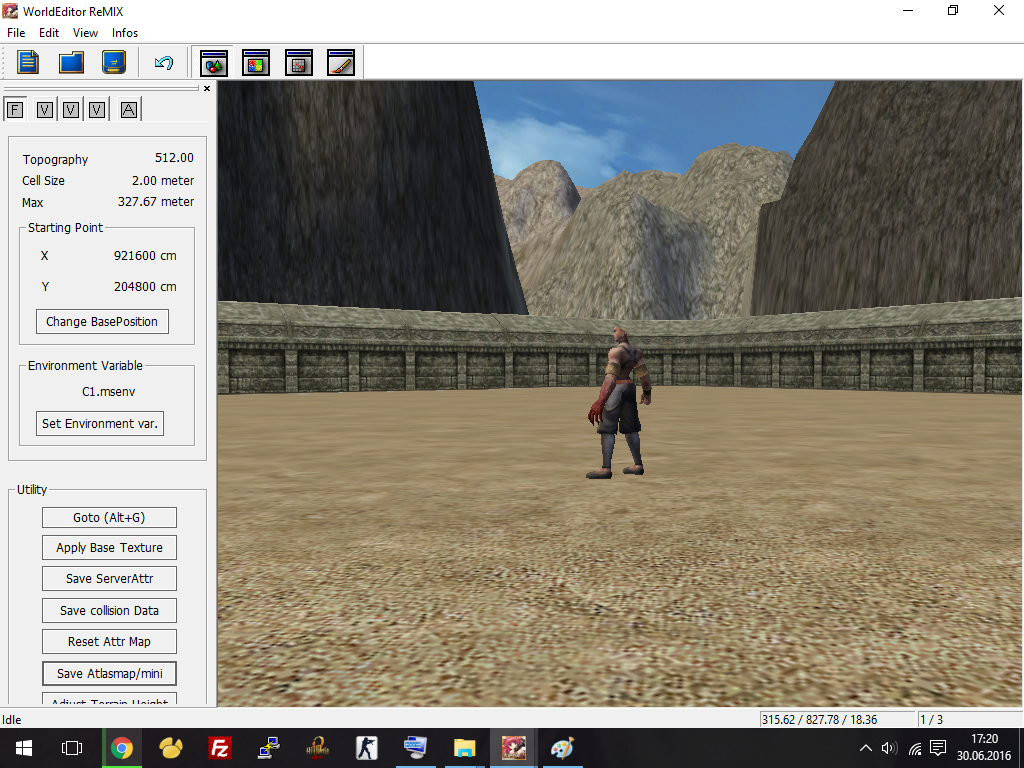Click the C1.msenv environment file name
Viewport: 1024px width, 768px height.
(108, 392)
